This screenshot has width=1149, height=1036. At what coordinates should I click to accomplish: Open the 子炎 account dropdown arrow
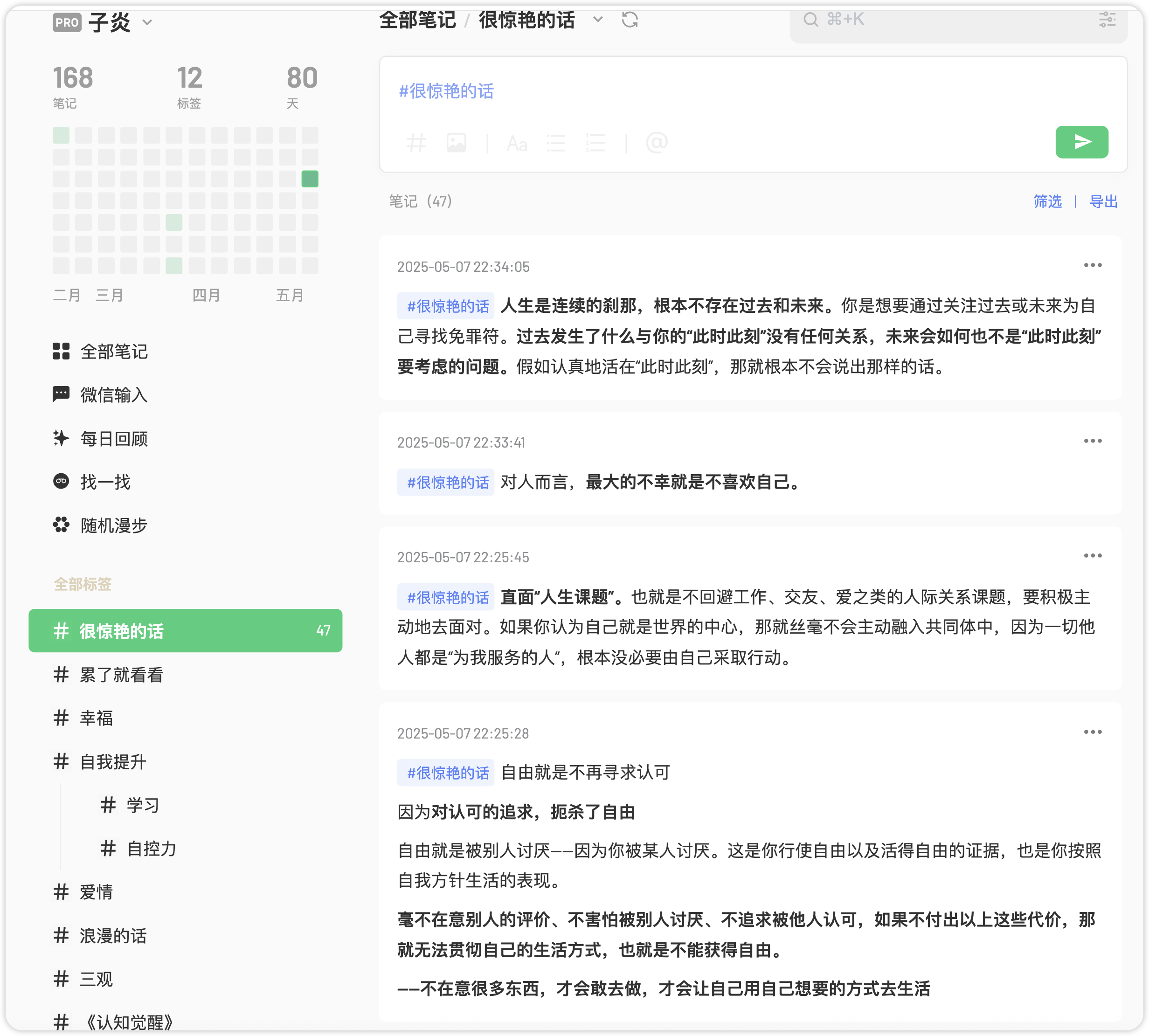pos(147,23)
